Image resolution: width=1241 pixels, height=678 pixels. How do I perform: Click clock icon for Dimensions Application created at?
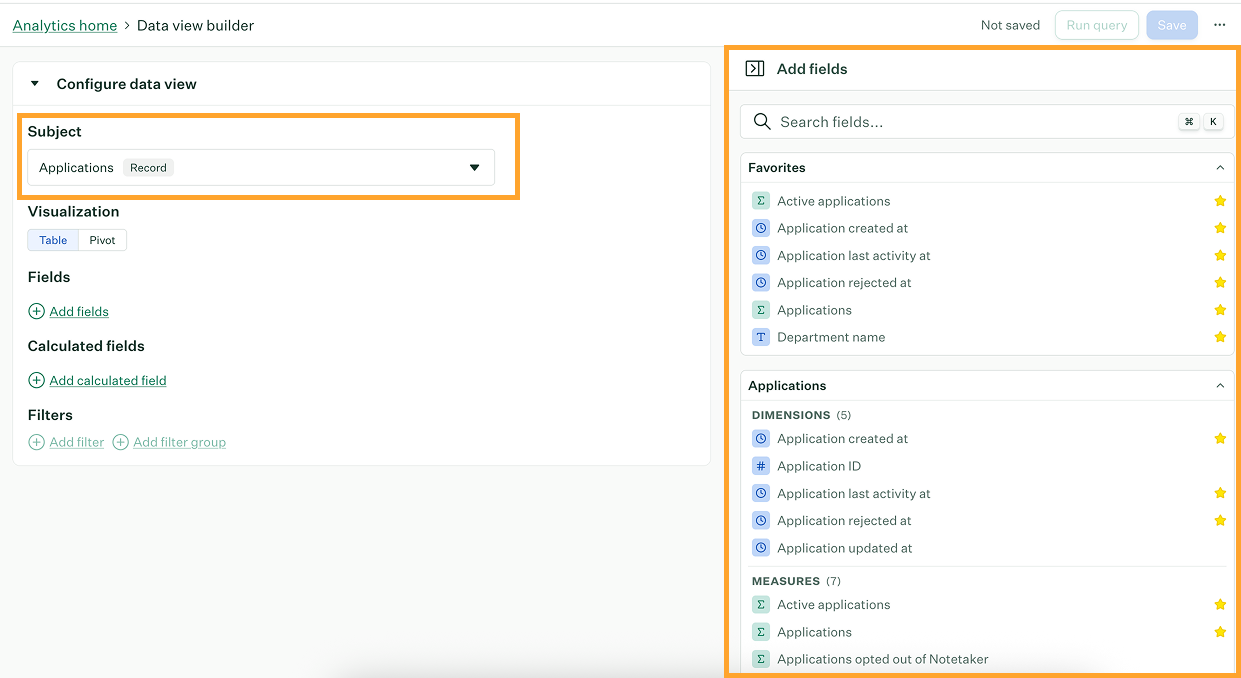click(x=761, y=439)
